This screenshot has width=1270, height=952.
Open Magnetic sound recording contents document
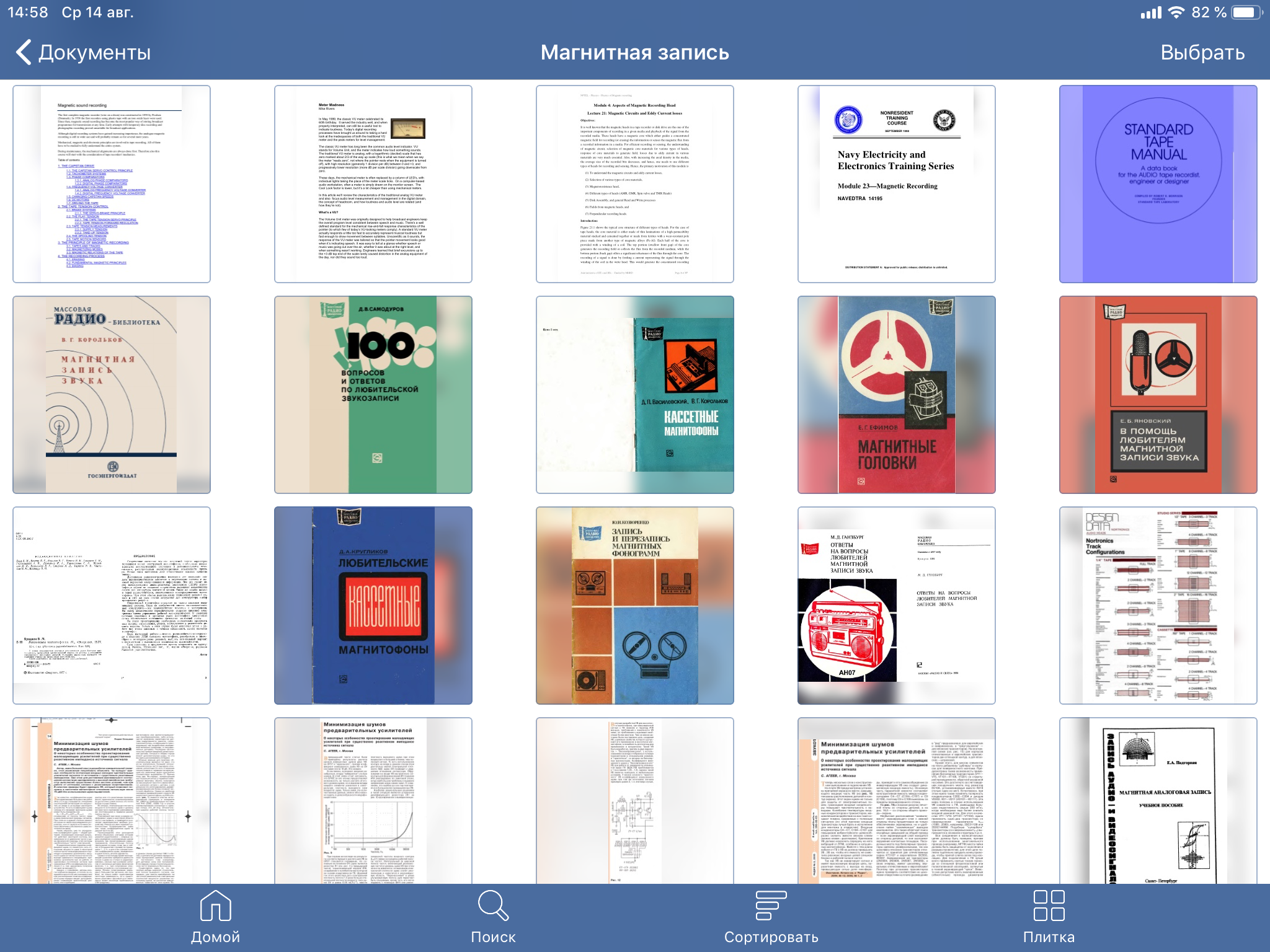click(112, 184)
